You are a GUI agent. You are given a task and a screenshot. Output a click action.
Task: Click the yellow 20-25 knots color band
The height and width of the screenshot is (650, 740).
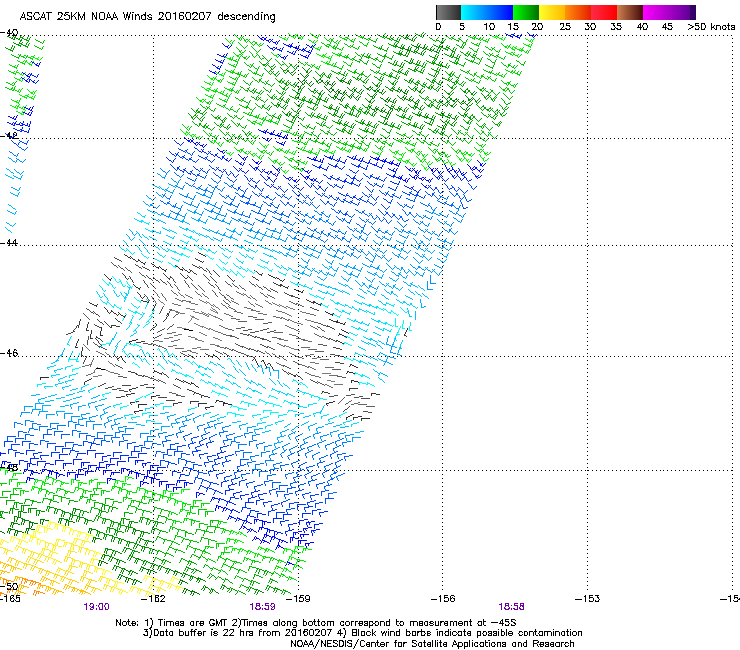pyautogui.click(x=552, y=12)
